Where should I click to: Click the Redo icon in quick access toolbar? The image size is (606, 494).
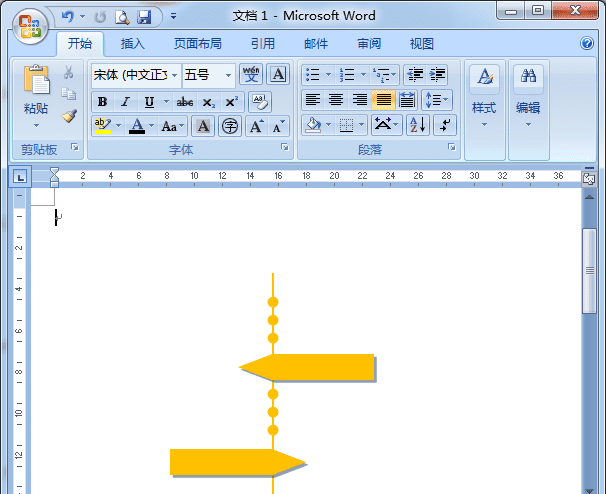coord(100,17)
